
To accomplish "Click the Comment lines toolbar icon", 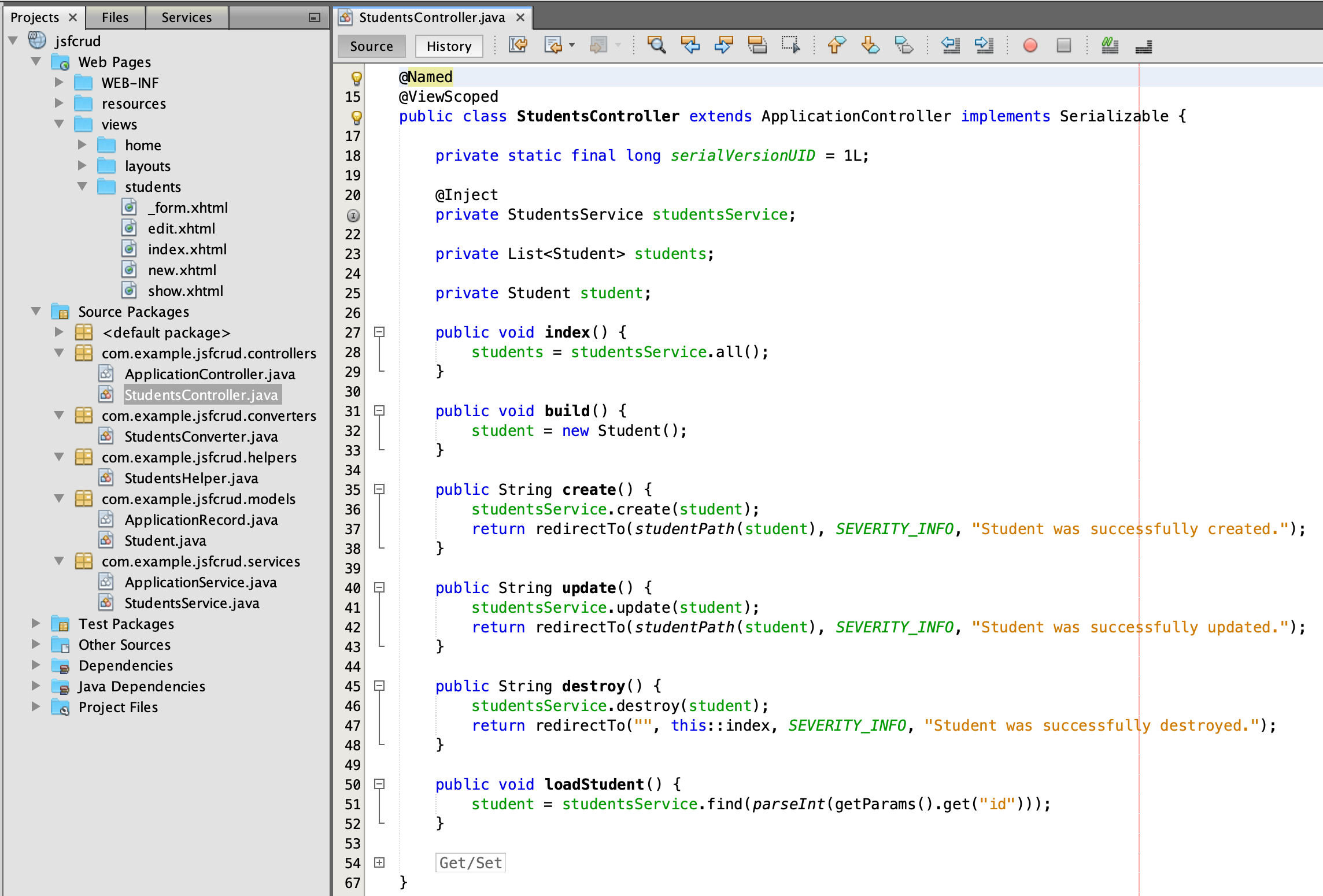I will [1110, 45].
